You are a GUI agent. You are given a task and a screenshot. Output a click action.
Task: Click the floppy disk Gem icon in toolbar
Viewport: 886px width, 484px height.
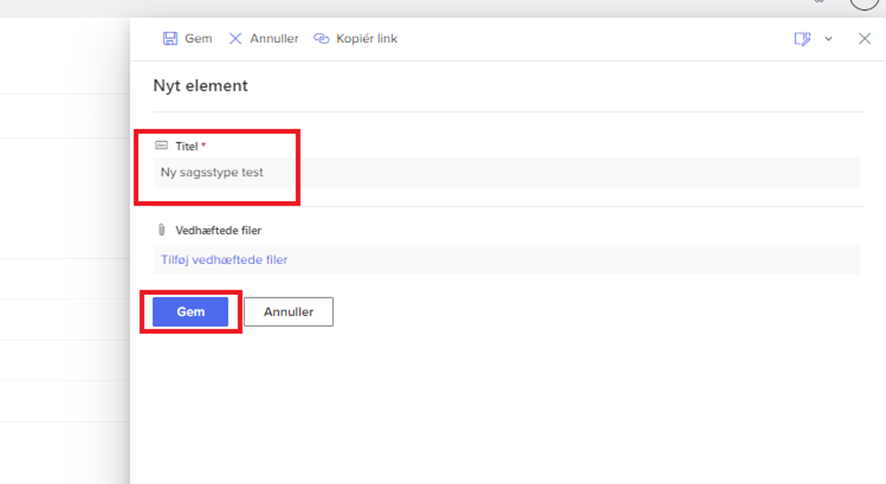pos(170,39)
